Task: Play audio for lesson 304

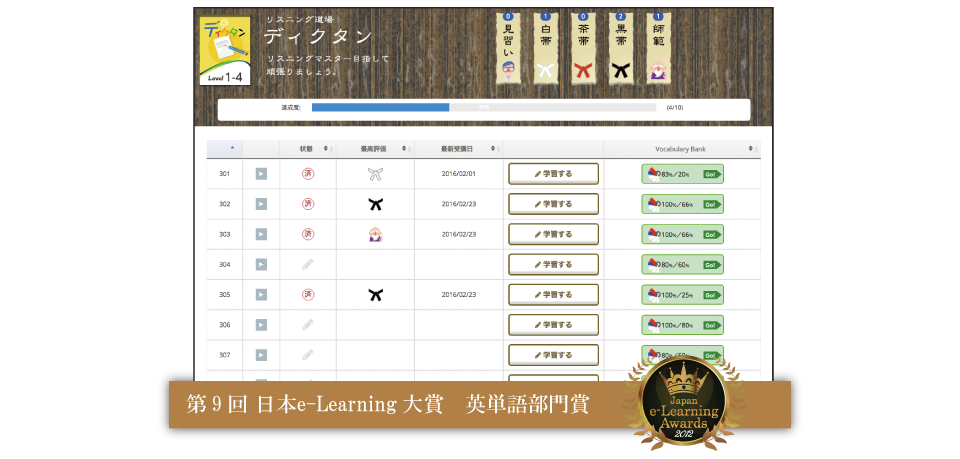Action: [x=261, y=264]
